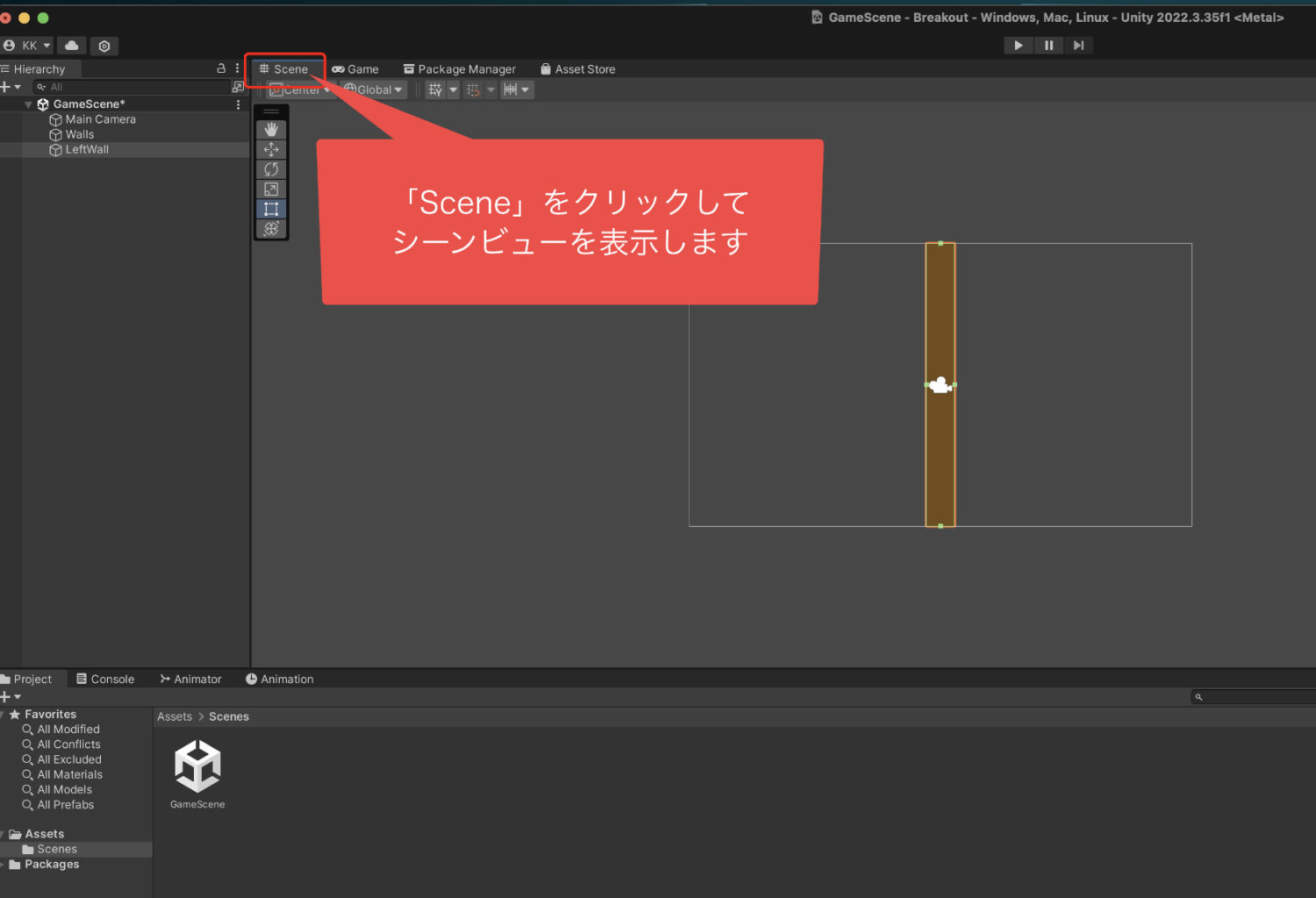Image resolution: width=1316 pixels, height=898 pixels.
Task: Open the Hierarchy create (+) dropdown
Action: pos(11,87)
